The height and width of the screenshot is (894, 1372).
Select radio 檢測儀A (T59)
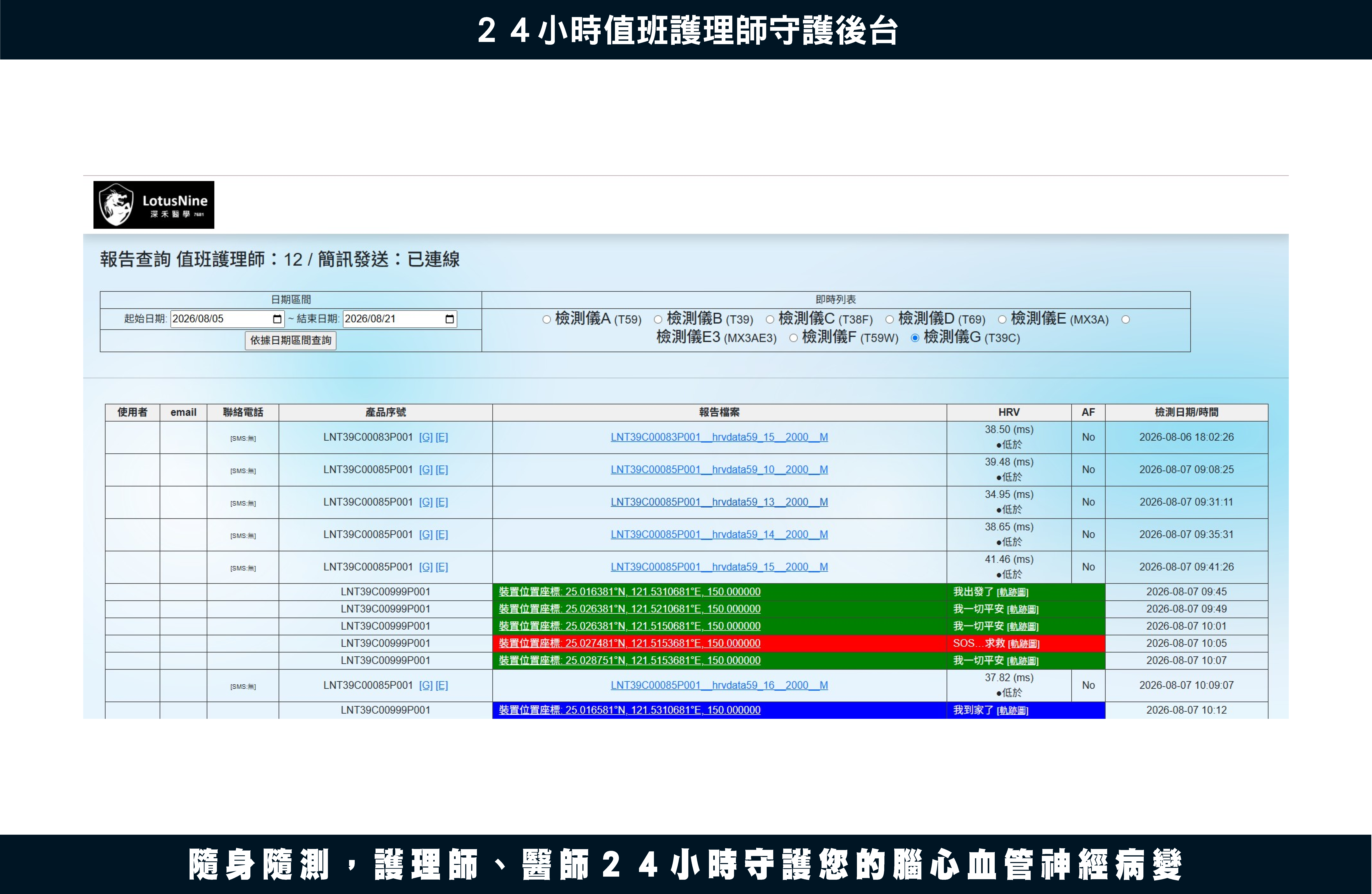[x=547, y=320]
